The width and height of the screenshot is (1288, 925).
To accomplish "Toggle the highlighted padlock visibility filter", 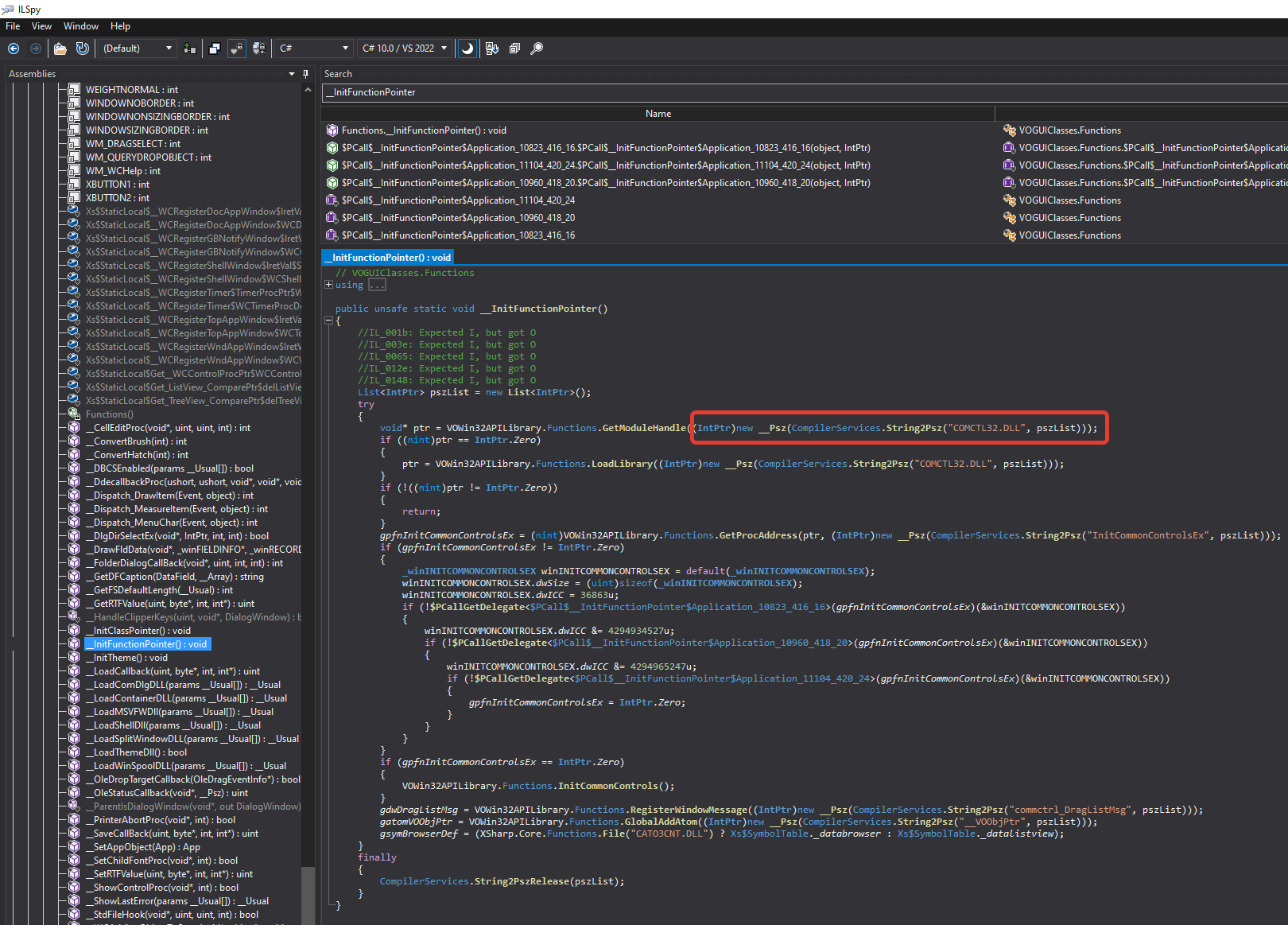I will tap(237, 49).
